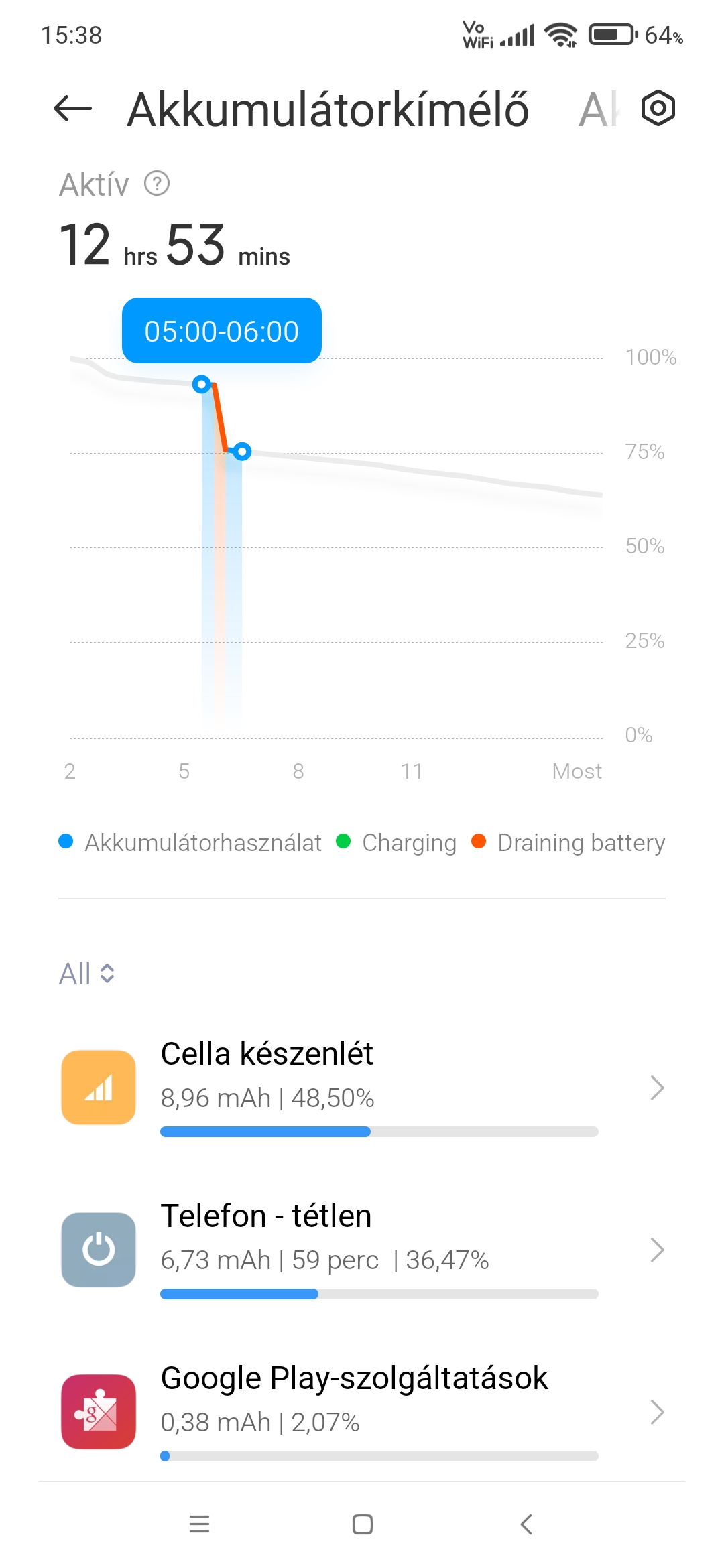
Task: Tap the help question mark beside Aktív
Action: coord(157,184)
